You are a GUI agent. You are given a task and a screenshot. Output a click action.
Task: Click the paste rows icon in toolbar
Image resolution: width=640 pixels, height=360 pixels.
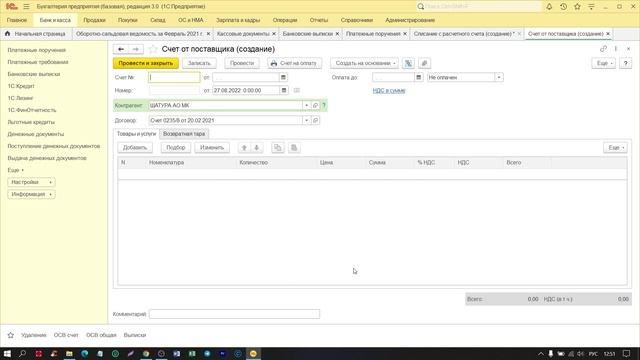pos(294,147)
